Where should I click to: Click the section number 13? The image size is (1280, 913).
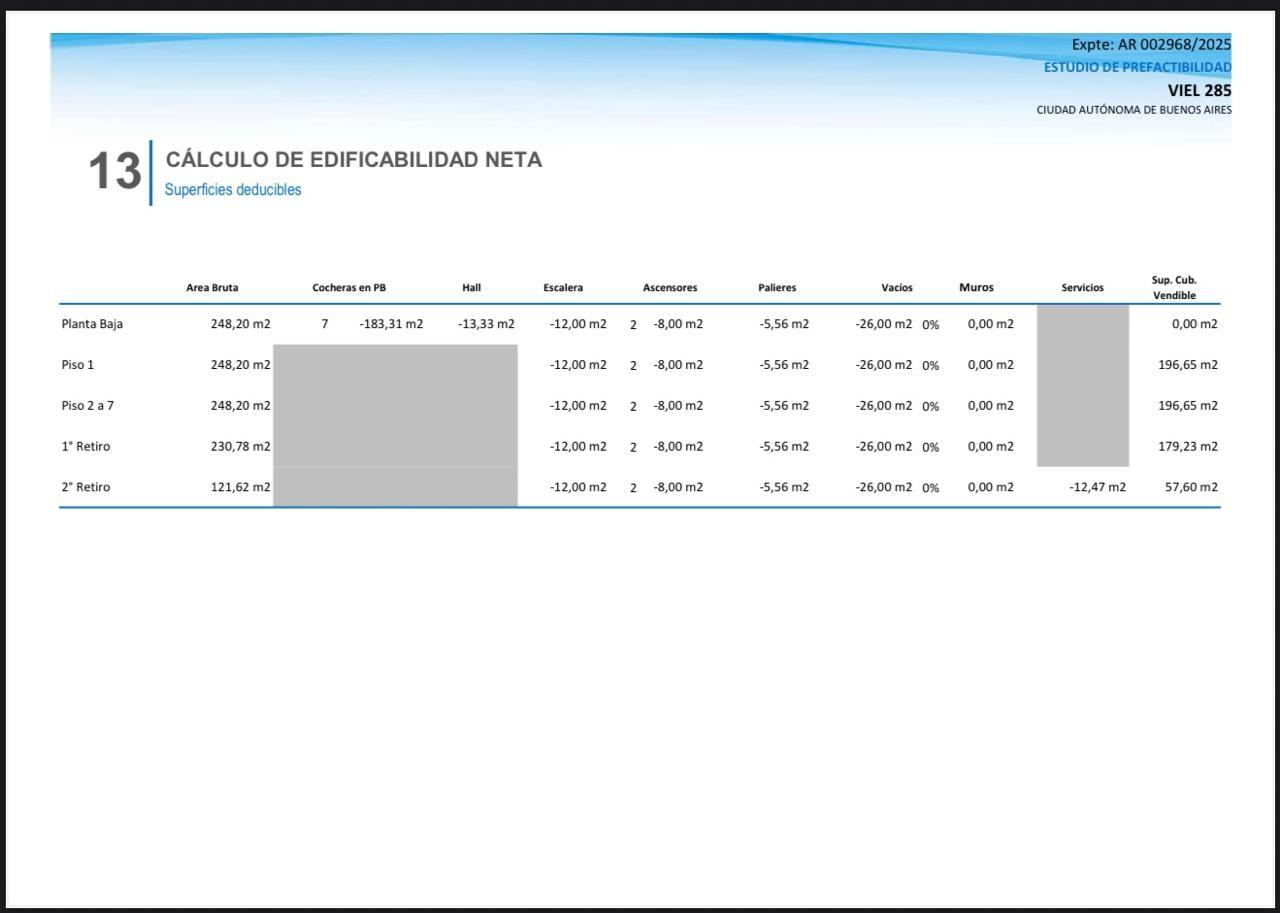[115, 172]
